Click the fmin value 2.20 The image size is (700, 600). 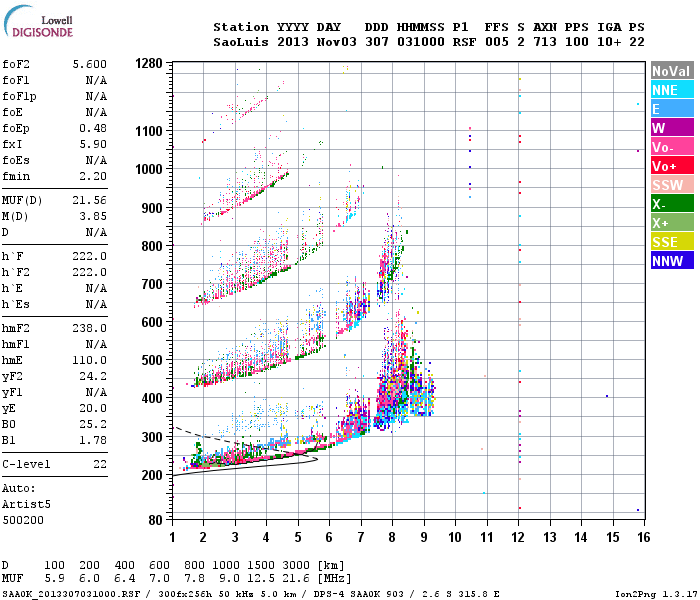click(93, 176)
